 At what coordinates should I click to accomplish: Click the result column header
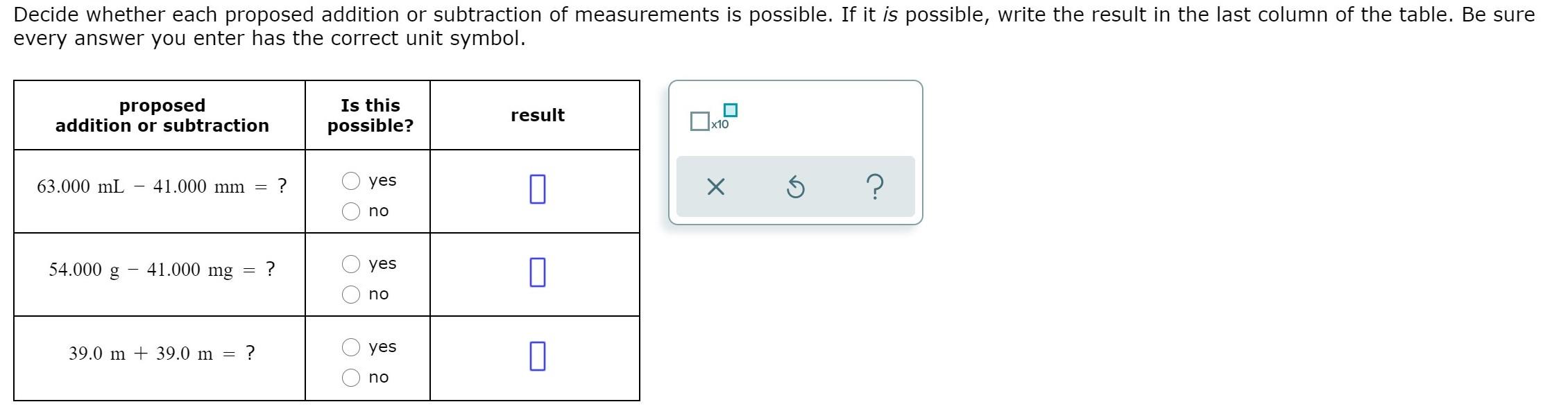tap(536, 115)
